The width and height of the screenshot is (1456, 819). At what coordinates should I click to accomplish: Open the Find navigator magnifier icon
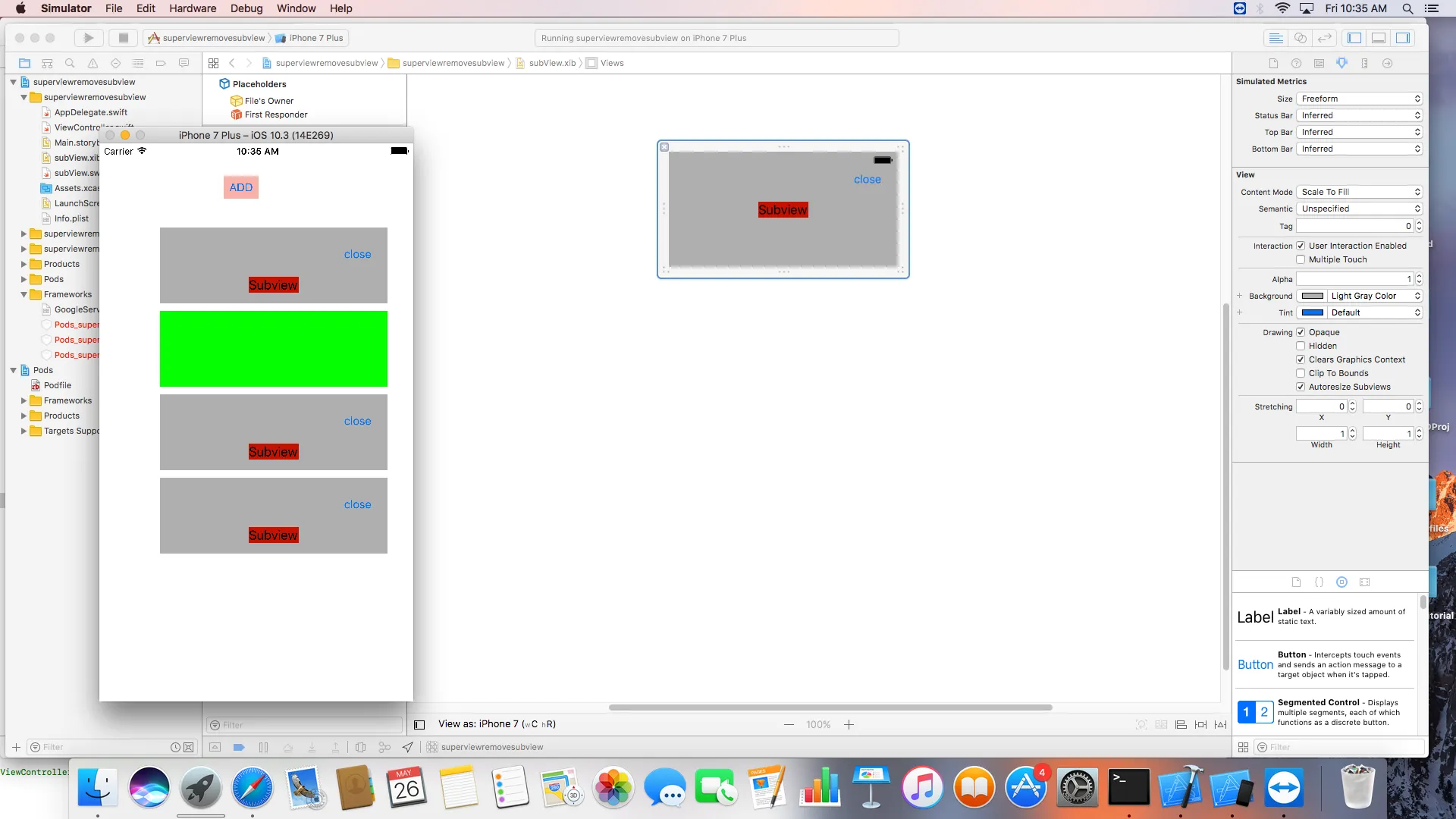[x=70, y=64]
